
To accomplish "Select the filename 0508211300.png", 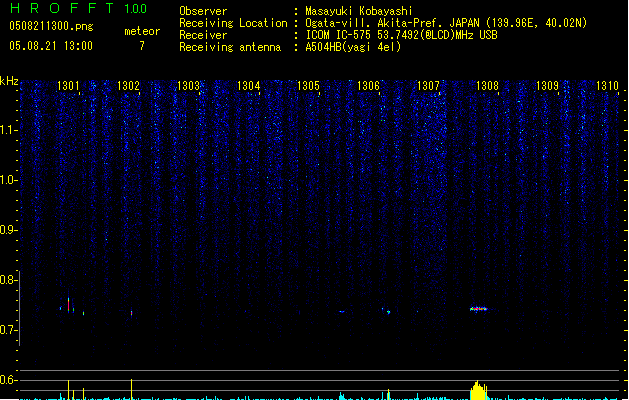I will pyautogui.click(x=51, y=27).
